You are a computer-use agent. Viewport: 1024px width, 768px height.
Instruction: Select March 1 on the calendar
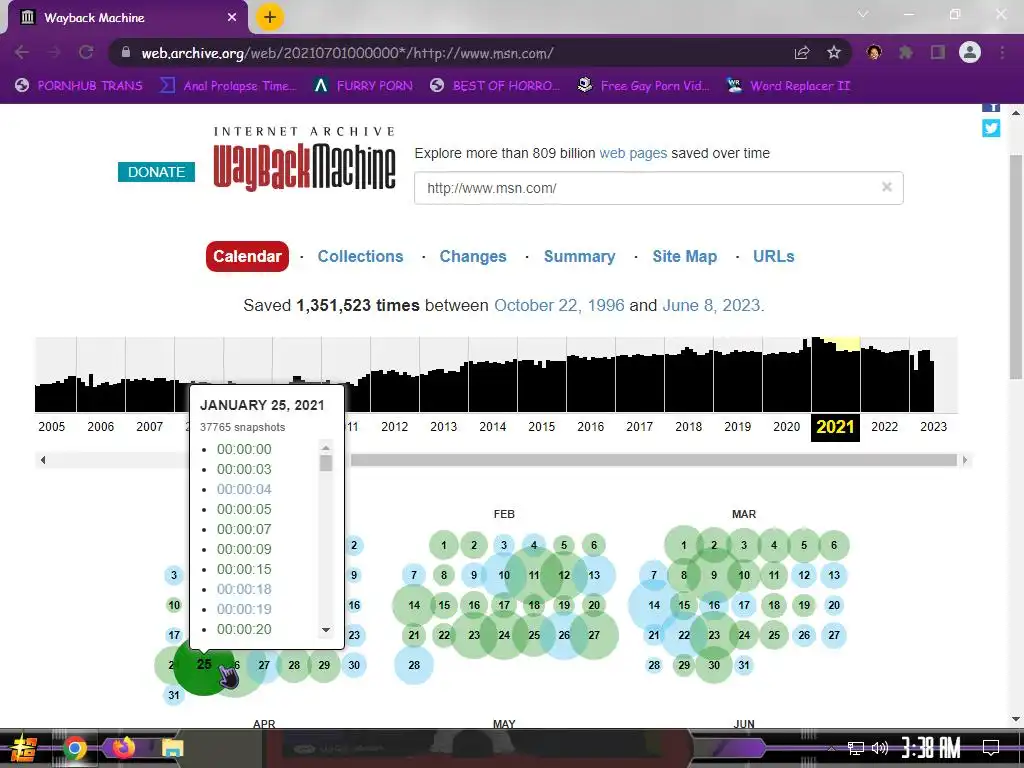click(684, 545)
